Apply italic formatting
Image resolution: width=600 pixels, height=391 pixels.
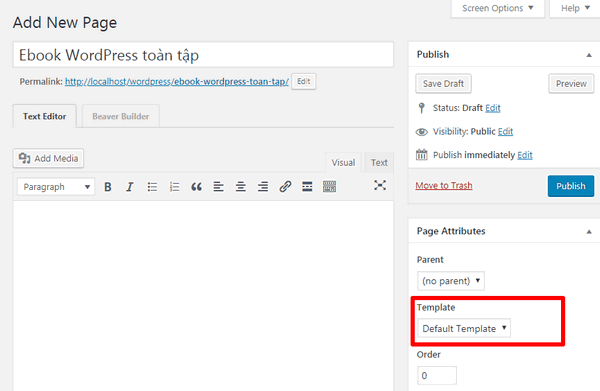130,187
